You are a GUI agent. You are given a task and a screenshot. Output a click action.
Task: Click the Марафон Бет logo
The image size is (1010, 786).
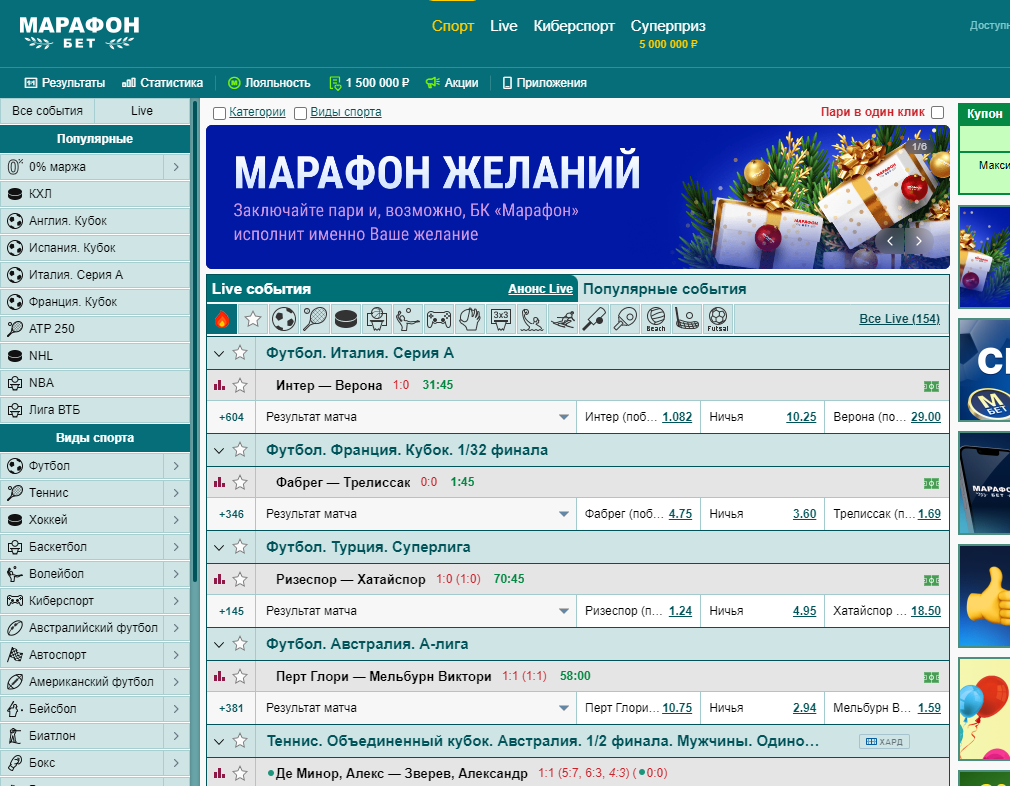[x=79, y=32]
